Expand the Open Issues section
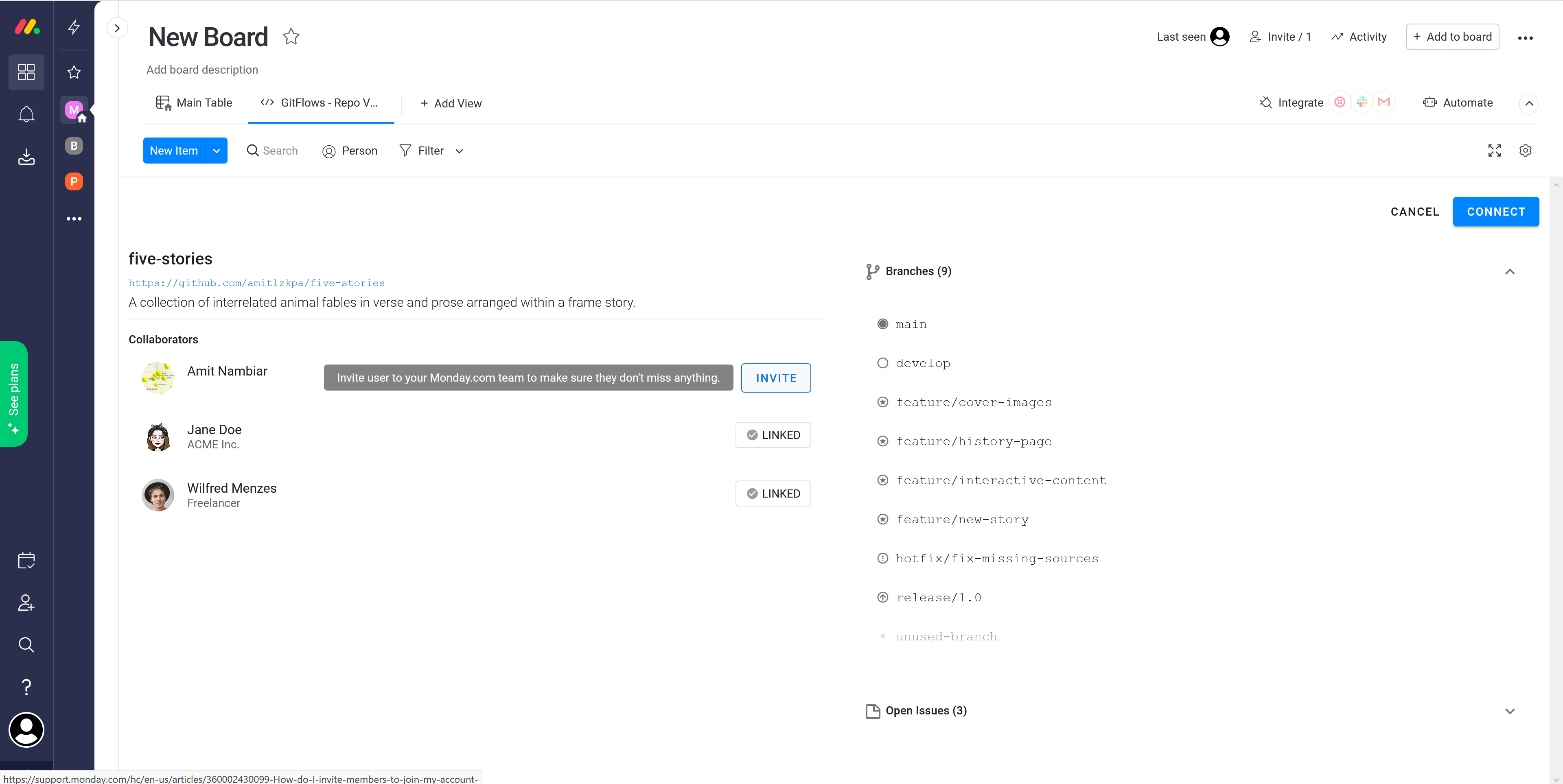The width and height of the screenshot is (1563, 784). (x=1510, y=711)
